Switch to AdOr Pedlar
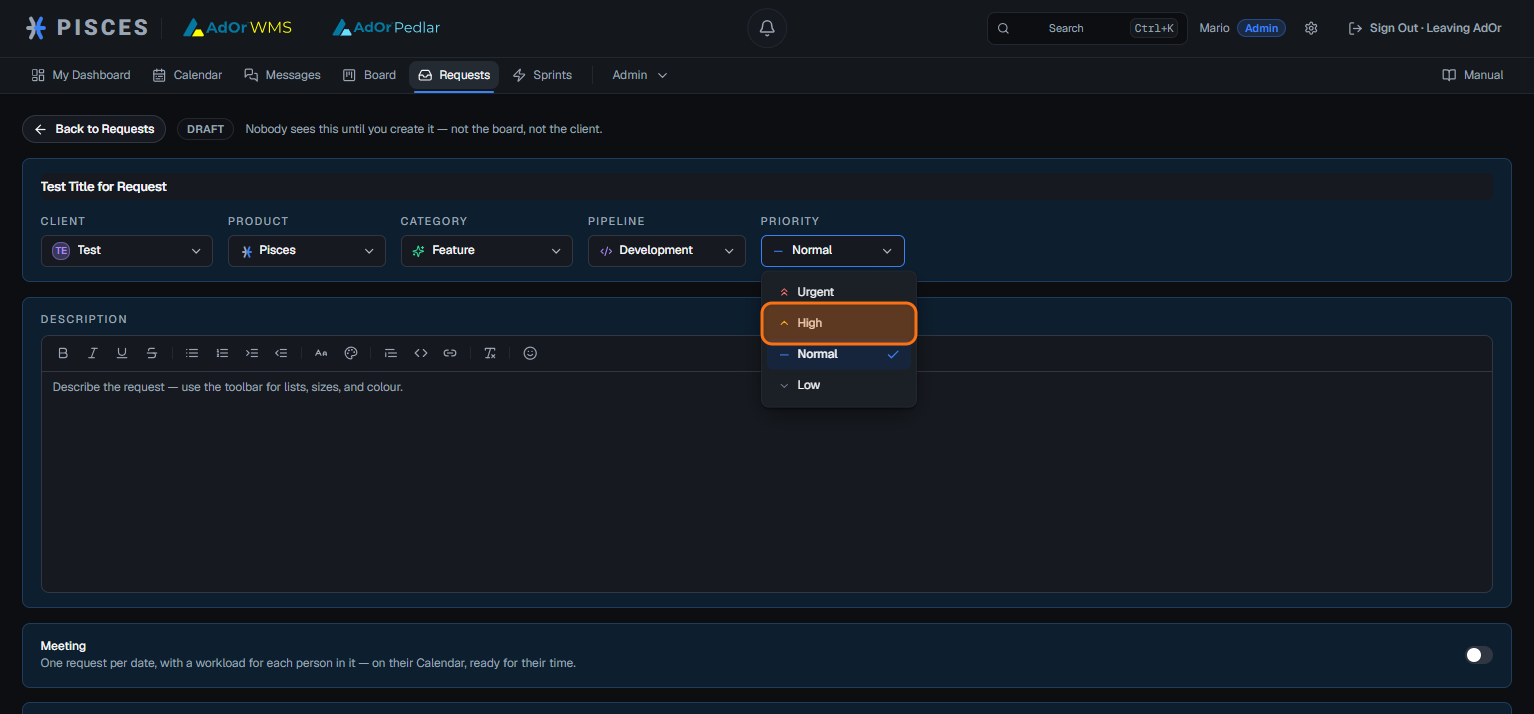This screenshot has width=1534, height=714. click(386, 28)
